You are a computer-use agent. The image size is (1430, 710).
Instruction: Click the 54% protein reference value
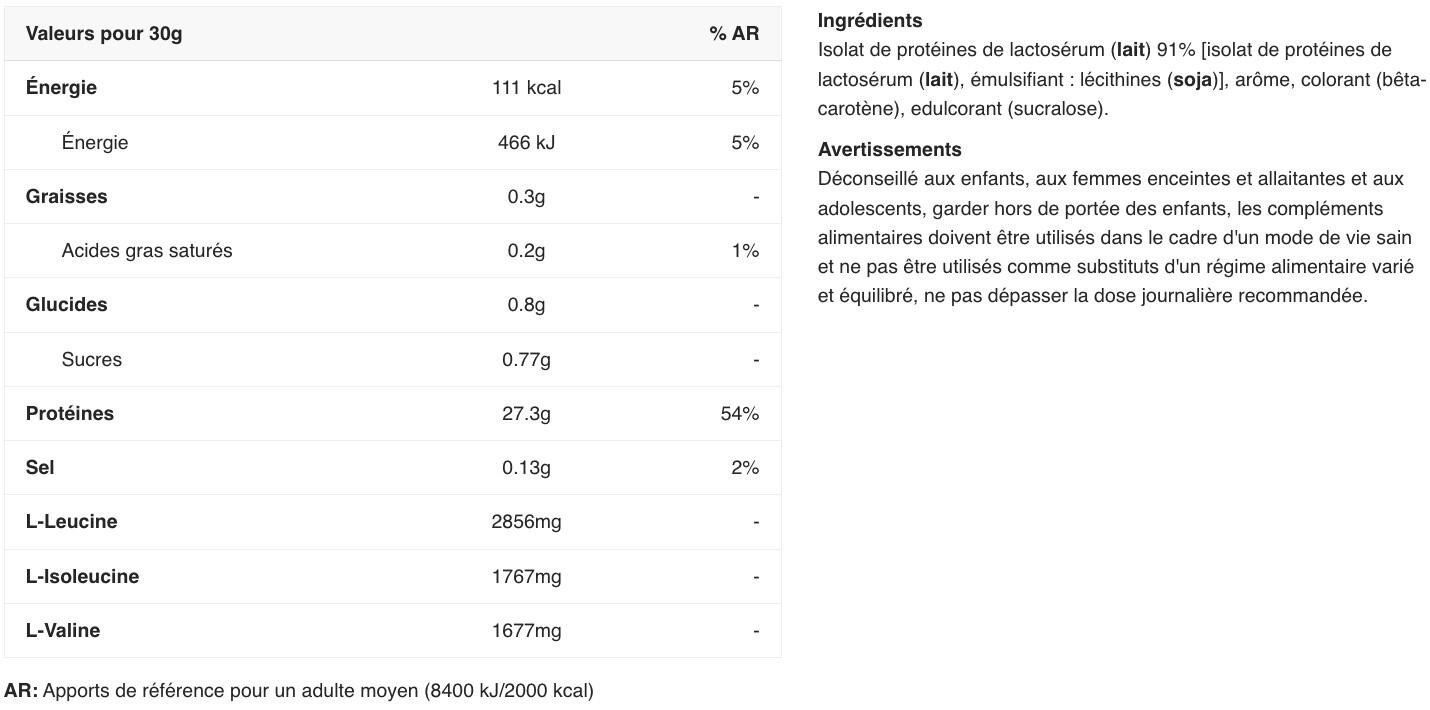(x=739, y=414)
